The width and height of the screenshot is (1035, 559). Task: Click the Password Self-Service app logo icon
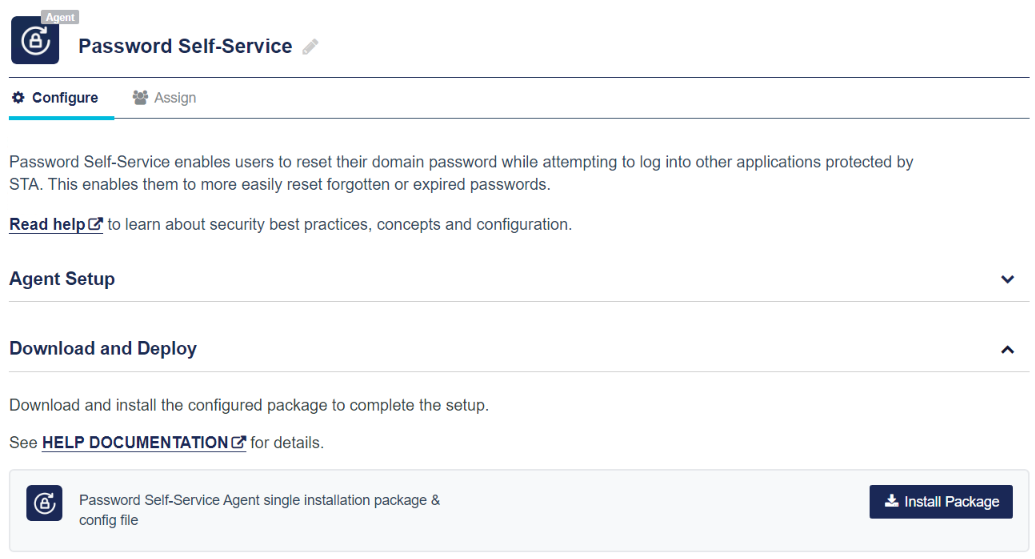(x=35, y=41)
